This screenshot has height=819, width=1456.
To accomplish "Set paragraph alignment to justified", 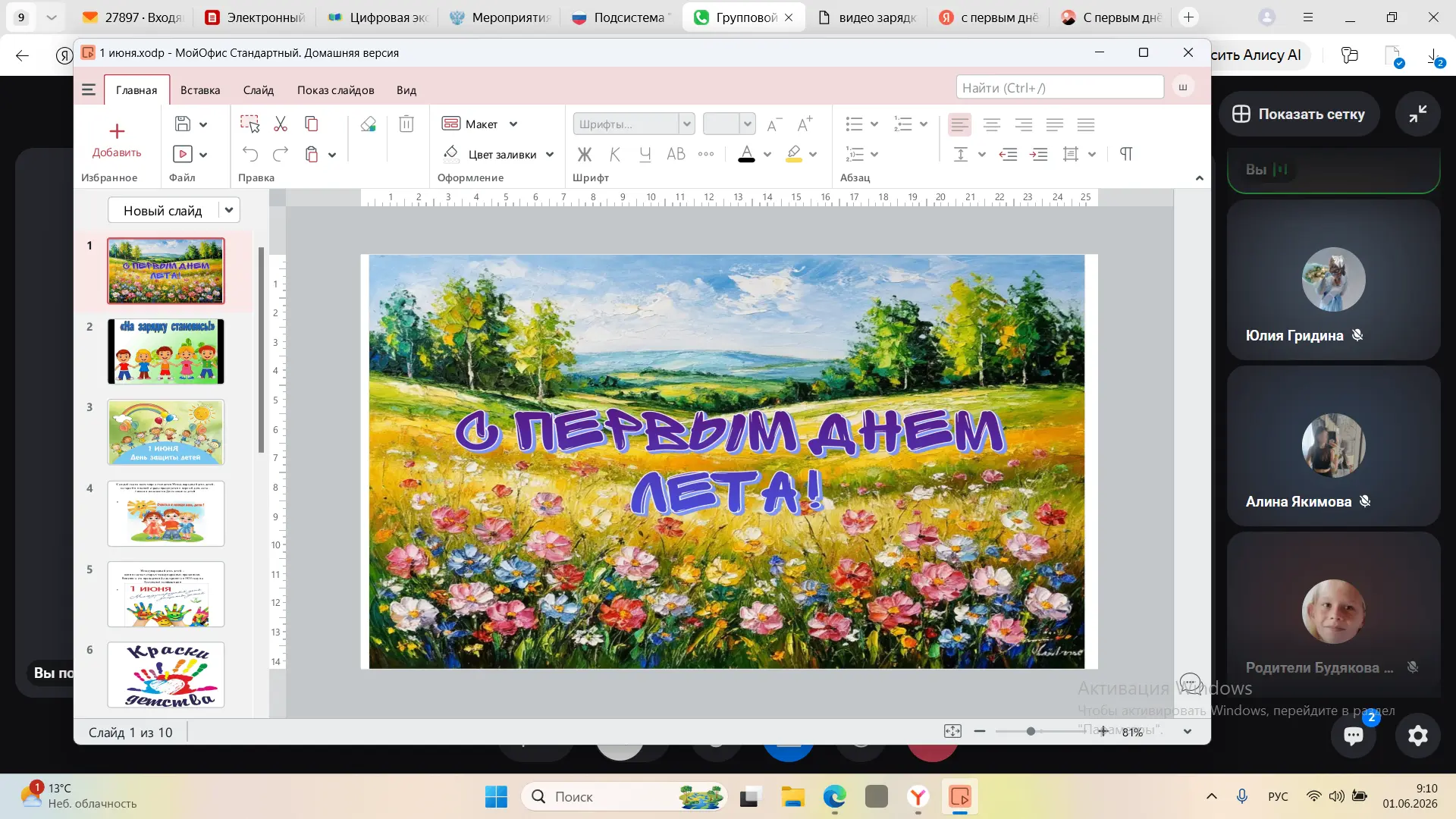I will pos(1055,124).
